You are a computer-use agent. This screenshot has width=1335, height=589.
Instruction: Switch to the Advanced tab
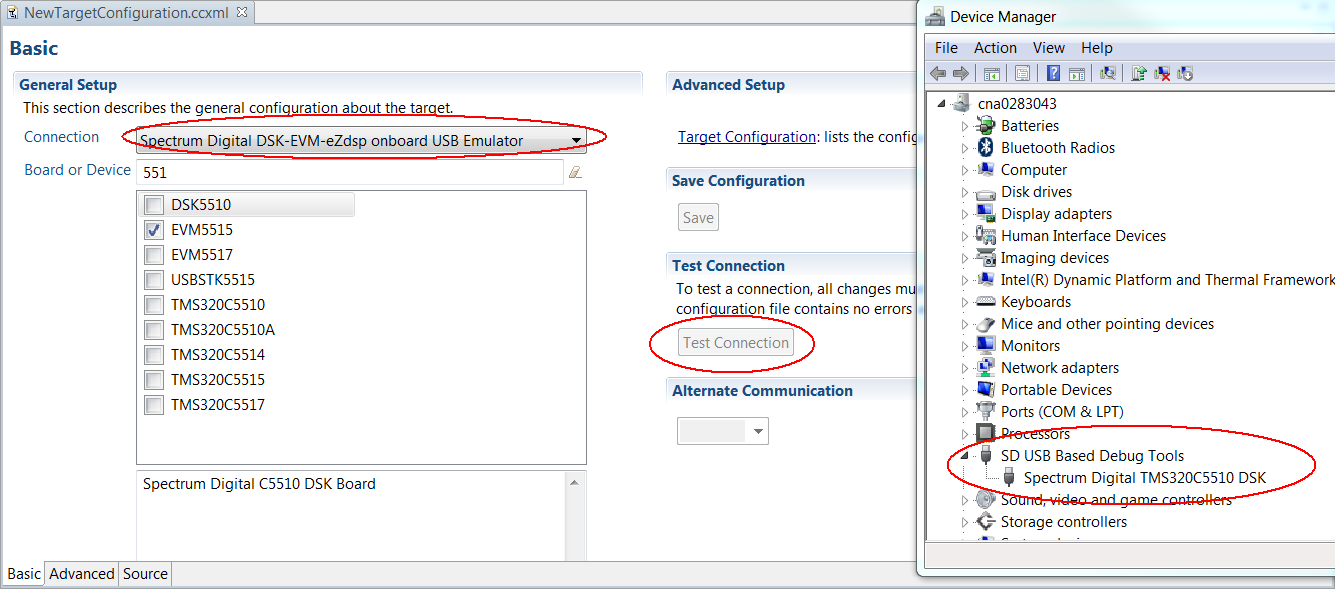point(82,574)
